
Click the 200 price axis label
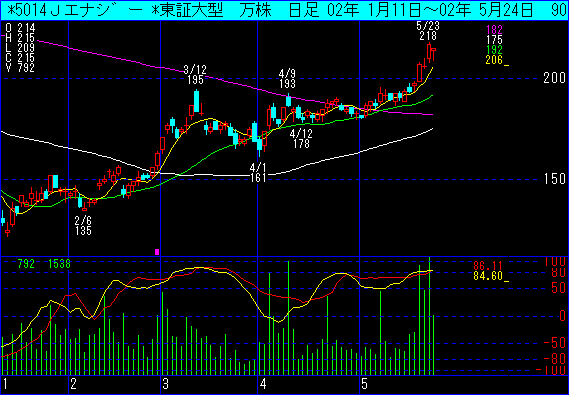[554, 78]
